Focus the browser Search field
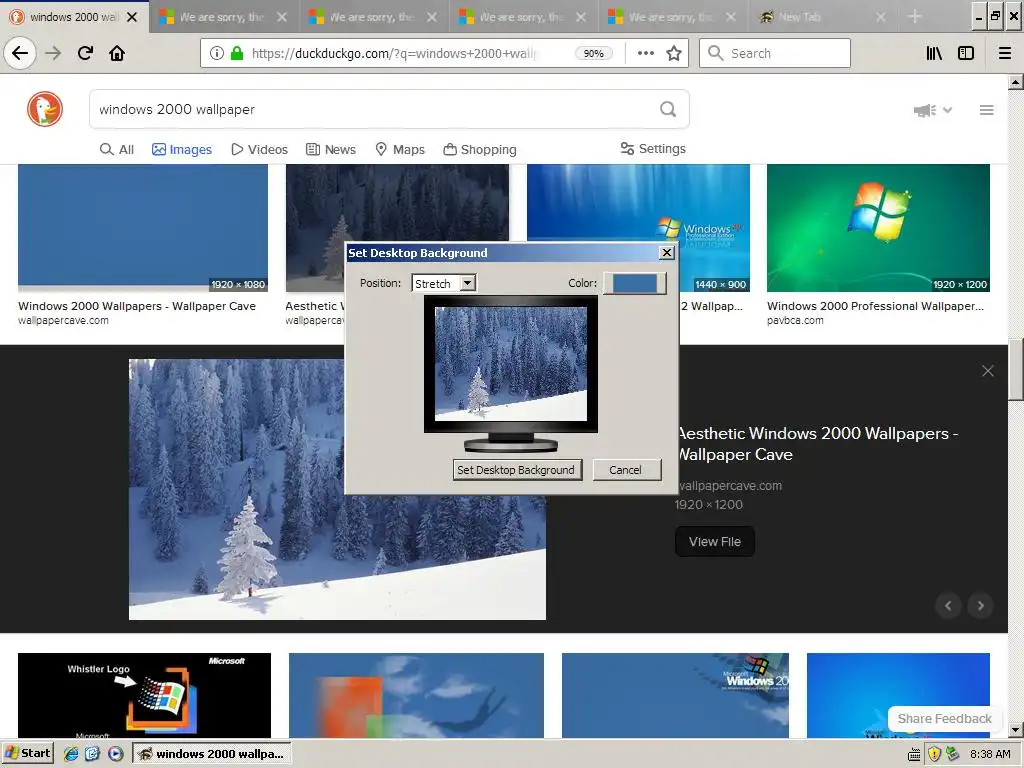 (x=775, y=53)
